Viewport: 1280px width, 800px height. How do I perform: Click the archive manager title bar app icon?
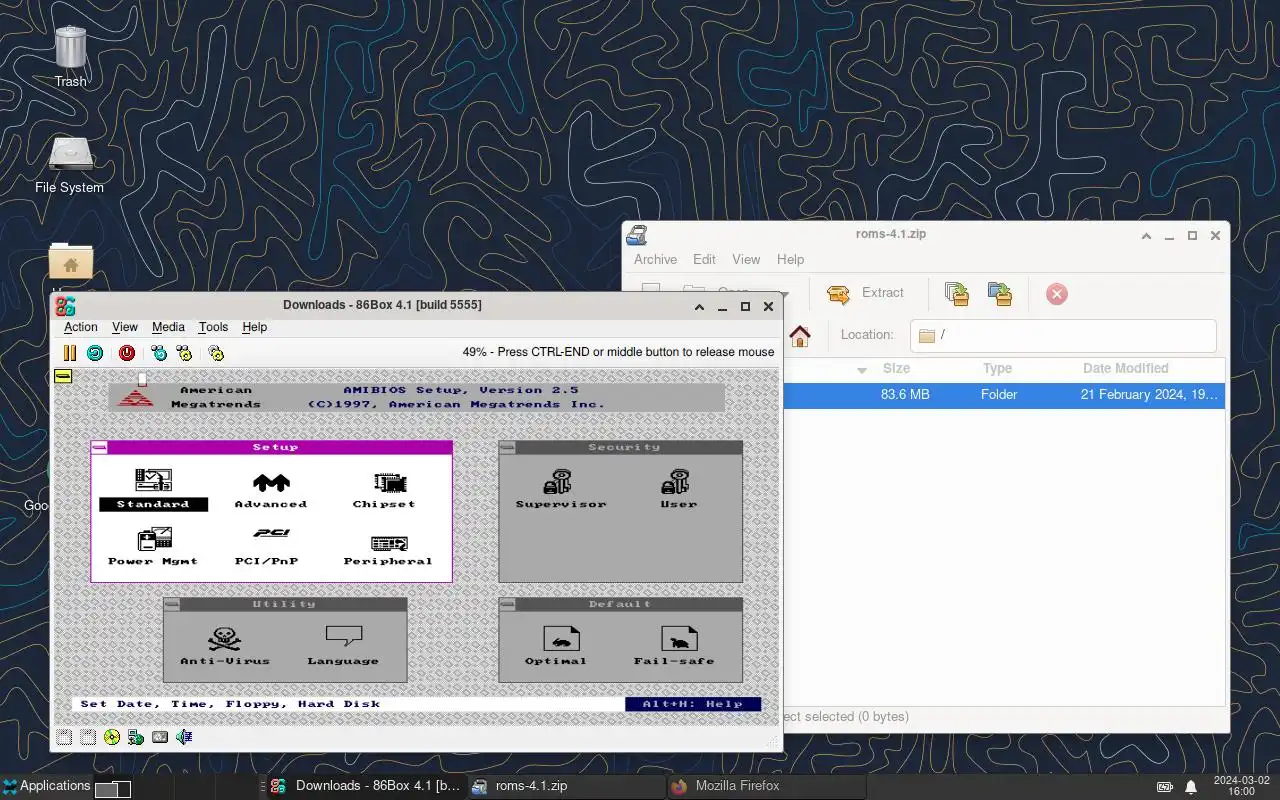click(x=637, y=235)
